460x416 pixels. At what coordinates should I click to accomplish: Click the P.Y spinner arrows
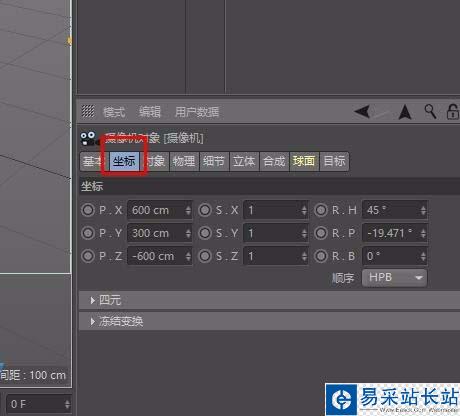click(188, 233)
